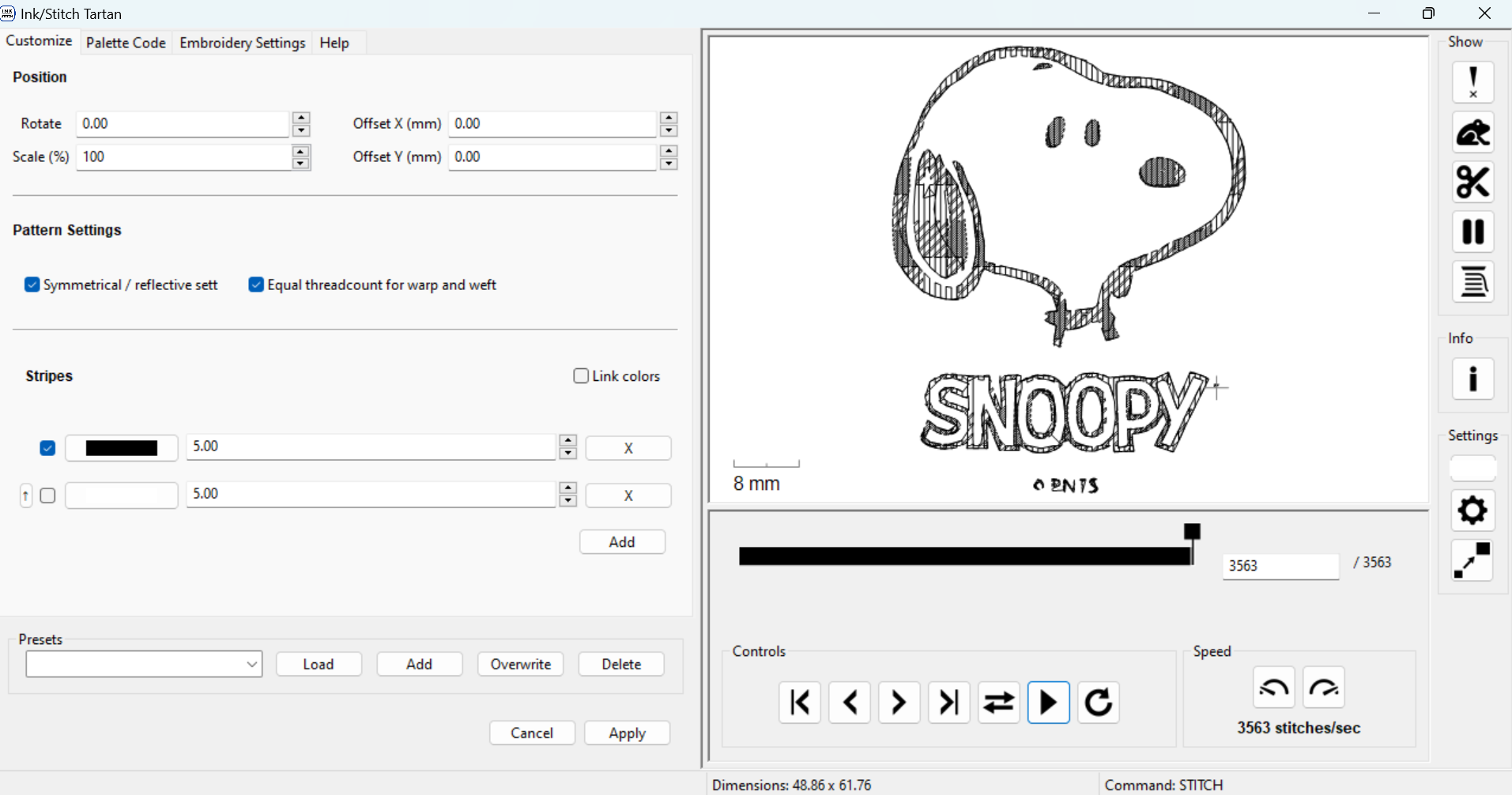This screenshot has height=795, width=1512.
Task: Toggle needle penetration points display icon
Action: tap(1472, 82)
